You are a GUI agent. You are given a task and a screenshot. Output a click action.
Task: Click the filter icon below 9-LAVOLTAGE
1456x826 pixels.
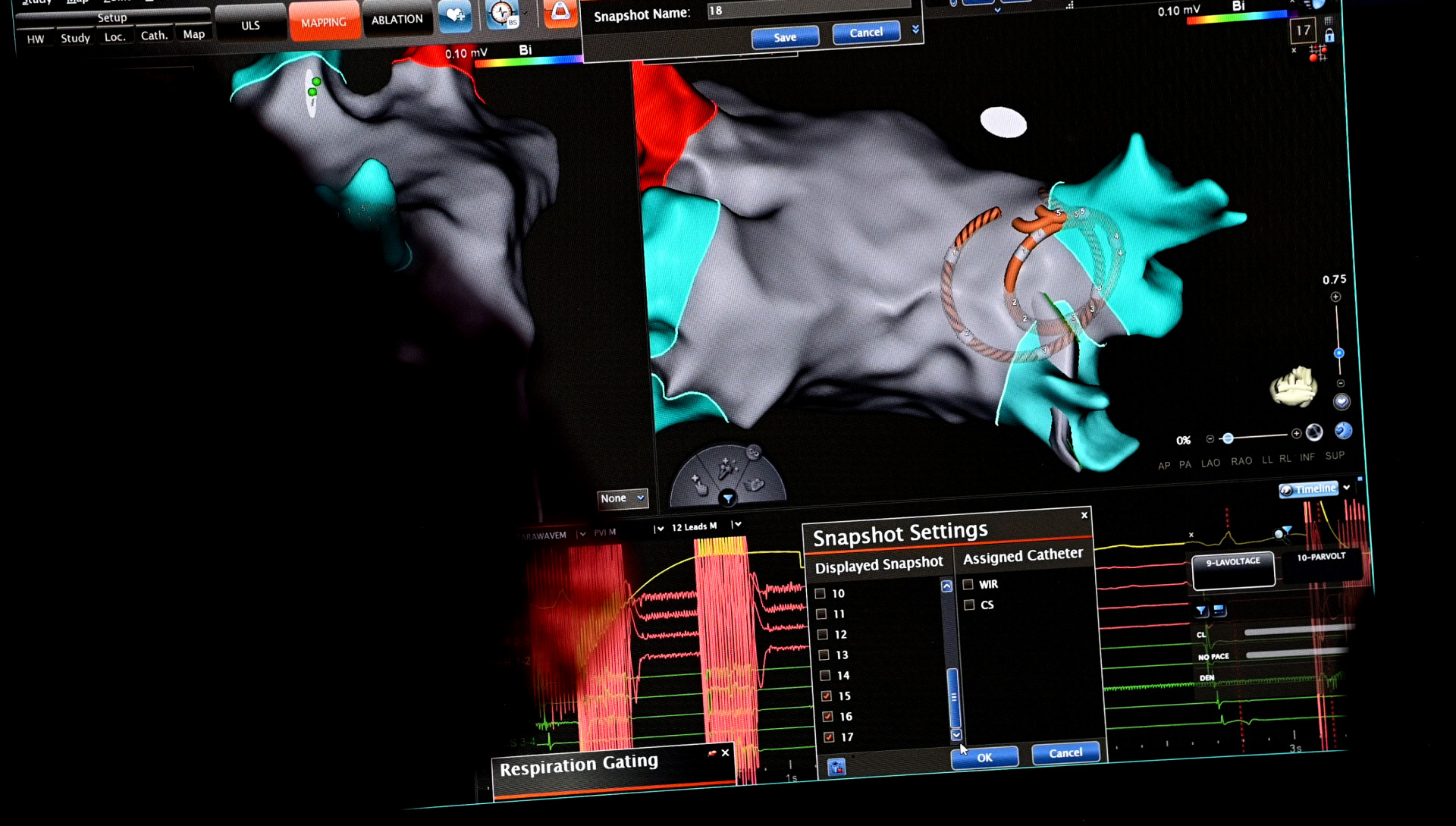click(1202, 610)
